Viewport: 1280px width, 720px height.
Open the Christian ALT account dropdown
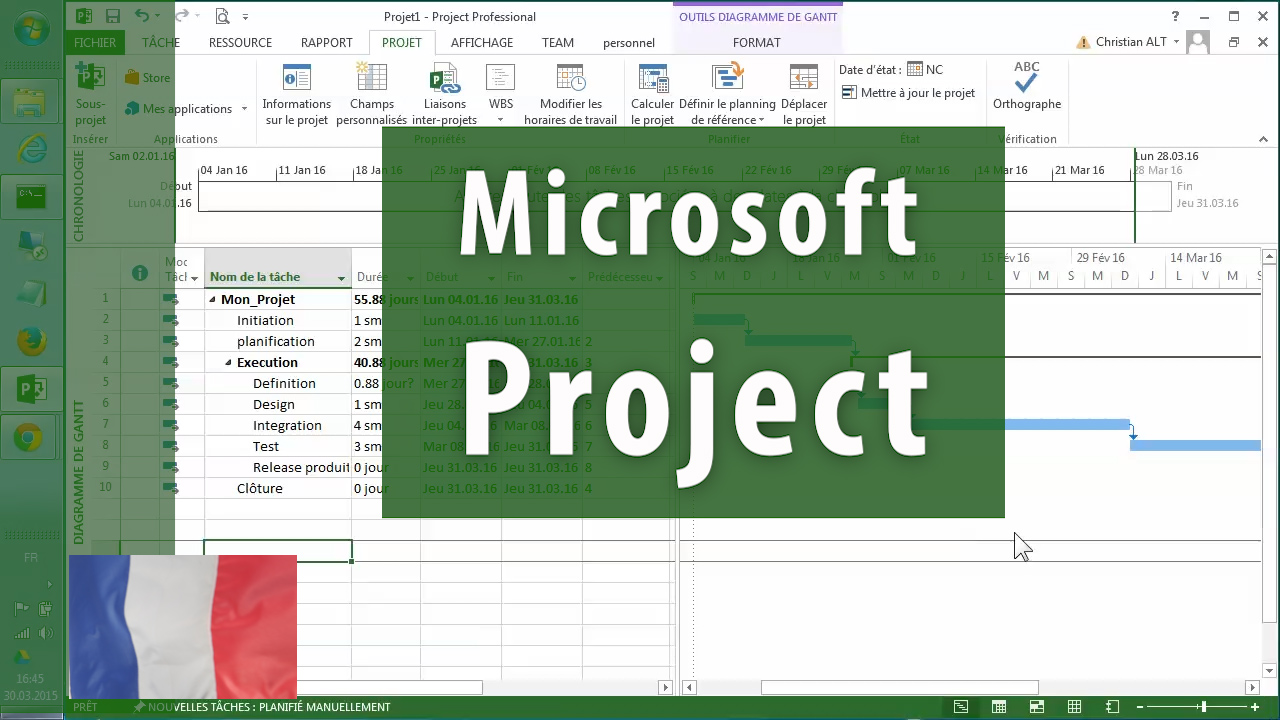point(1176,42)
